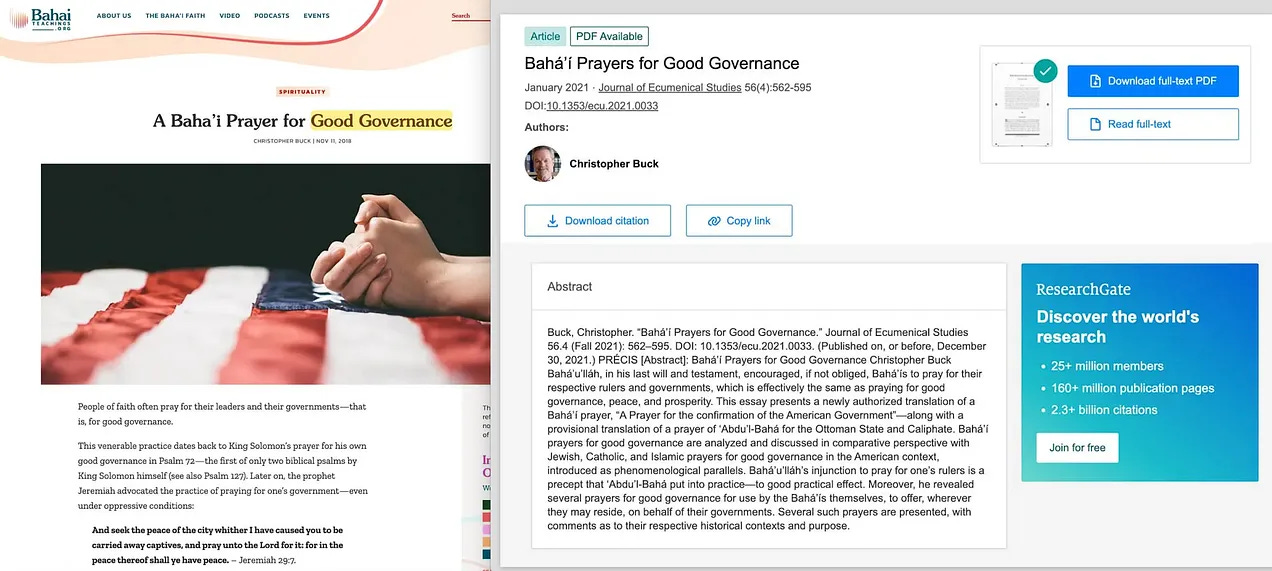Click the January 2021 publication date
This screenshot has height=571, width=1272.
[x=557, y=88]
